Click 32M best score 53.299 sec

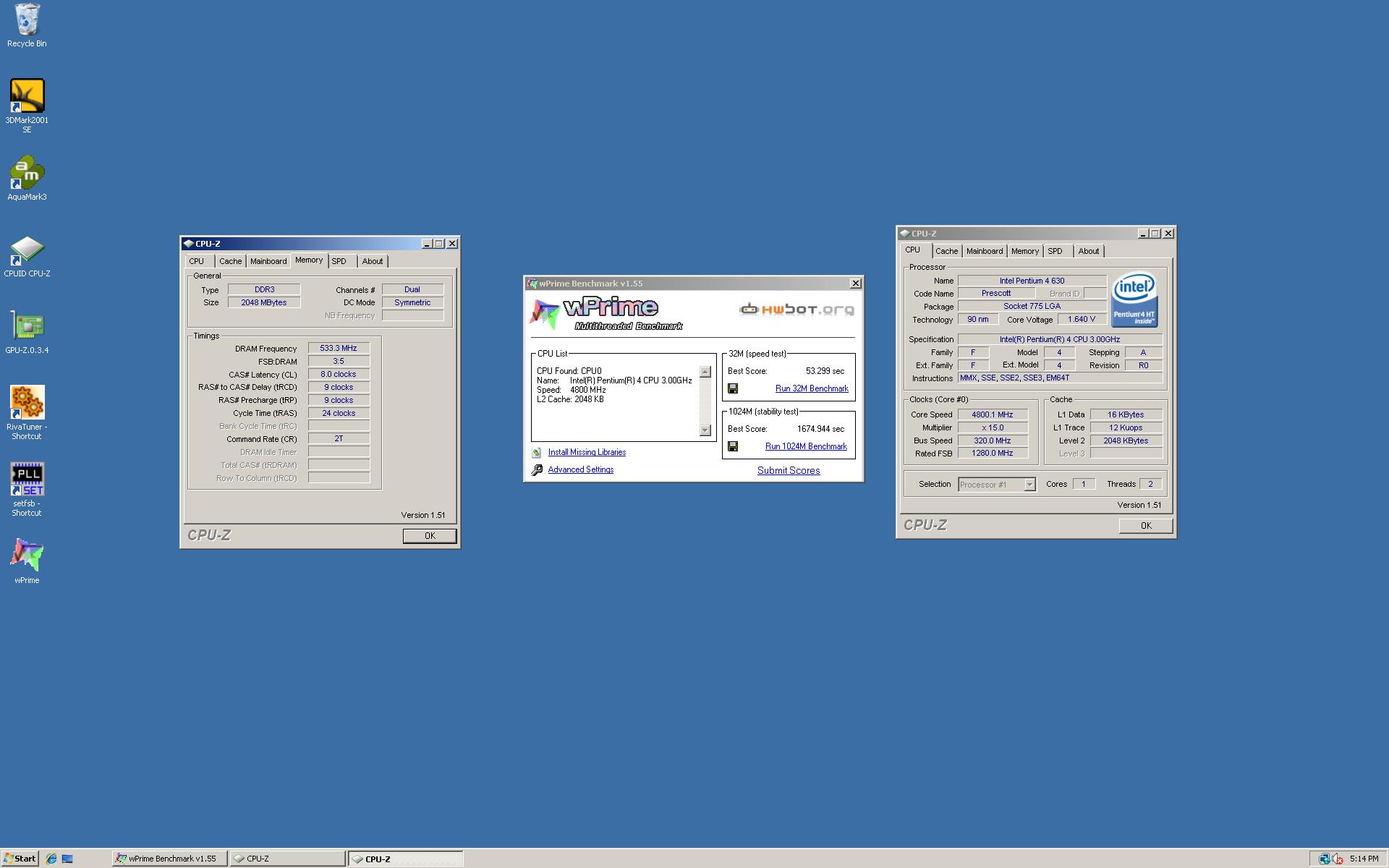point(825,372)
